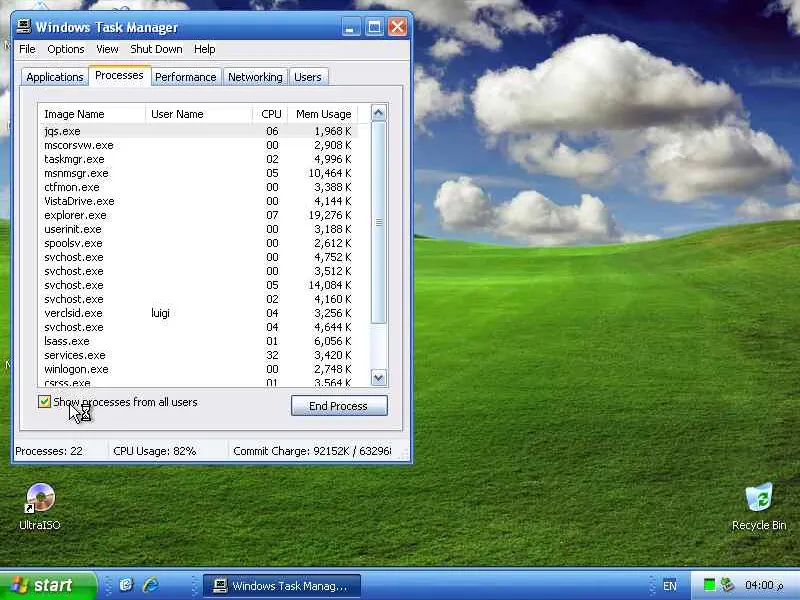Open the Options menu
Screen dimensions: 800x600
(x=66, y=49)
